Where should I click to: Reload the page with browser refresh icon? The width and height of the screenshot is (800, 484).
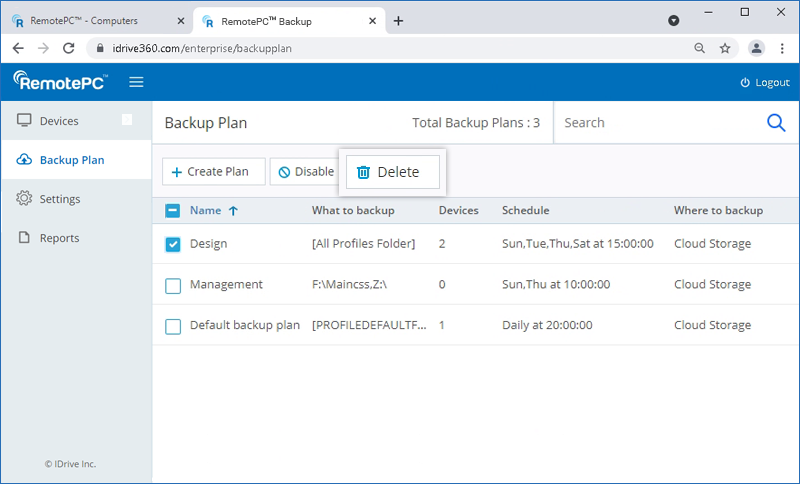pos(69,48)
